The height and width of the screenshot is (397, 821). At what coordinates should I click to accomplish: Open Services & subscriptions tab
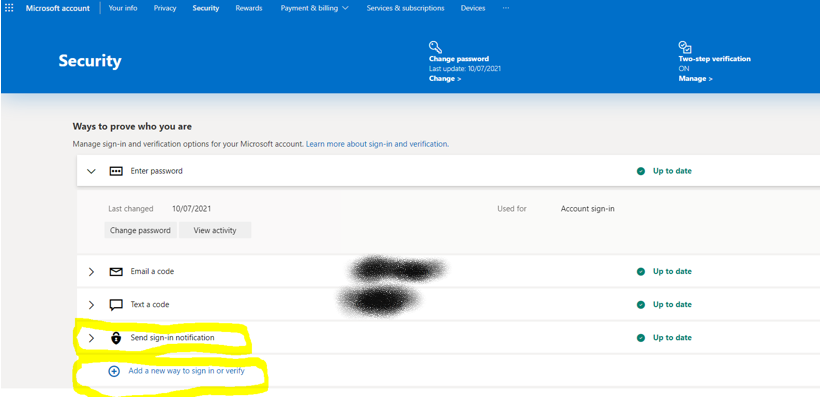[405, 8]
